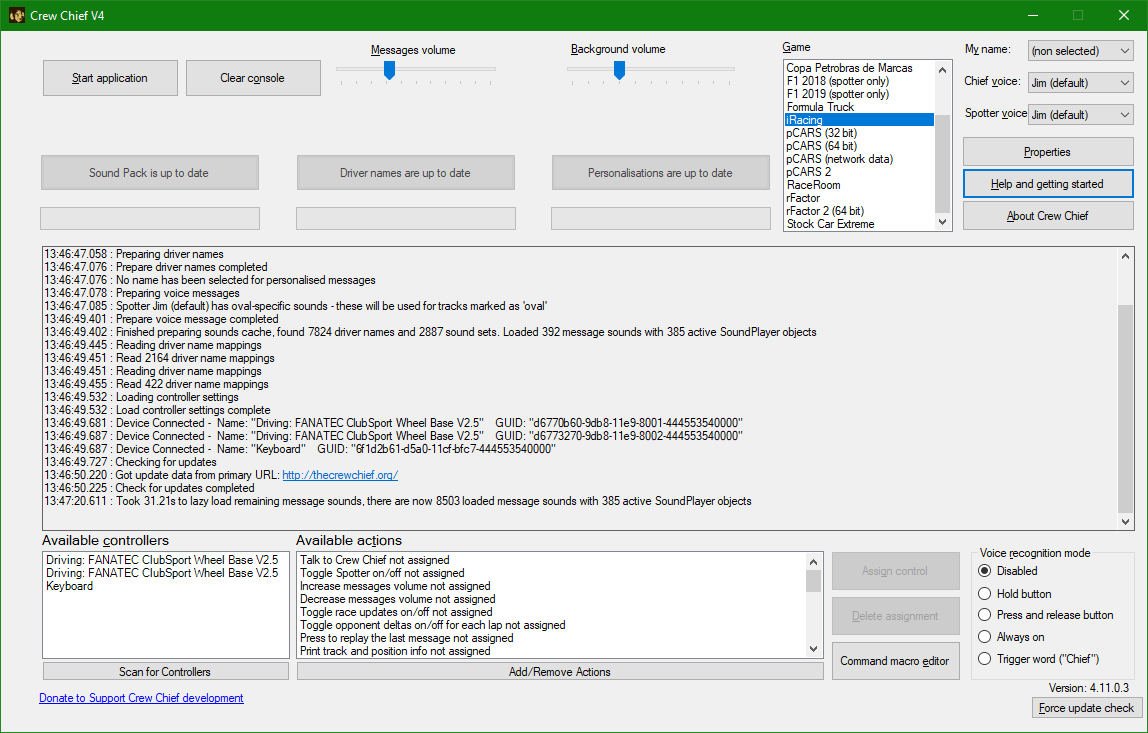Choose RaceRoom from the Game list
Image resolution: width=1148 pixels, height=733 pixels.
(813, 185)
